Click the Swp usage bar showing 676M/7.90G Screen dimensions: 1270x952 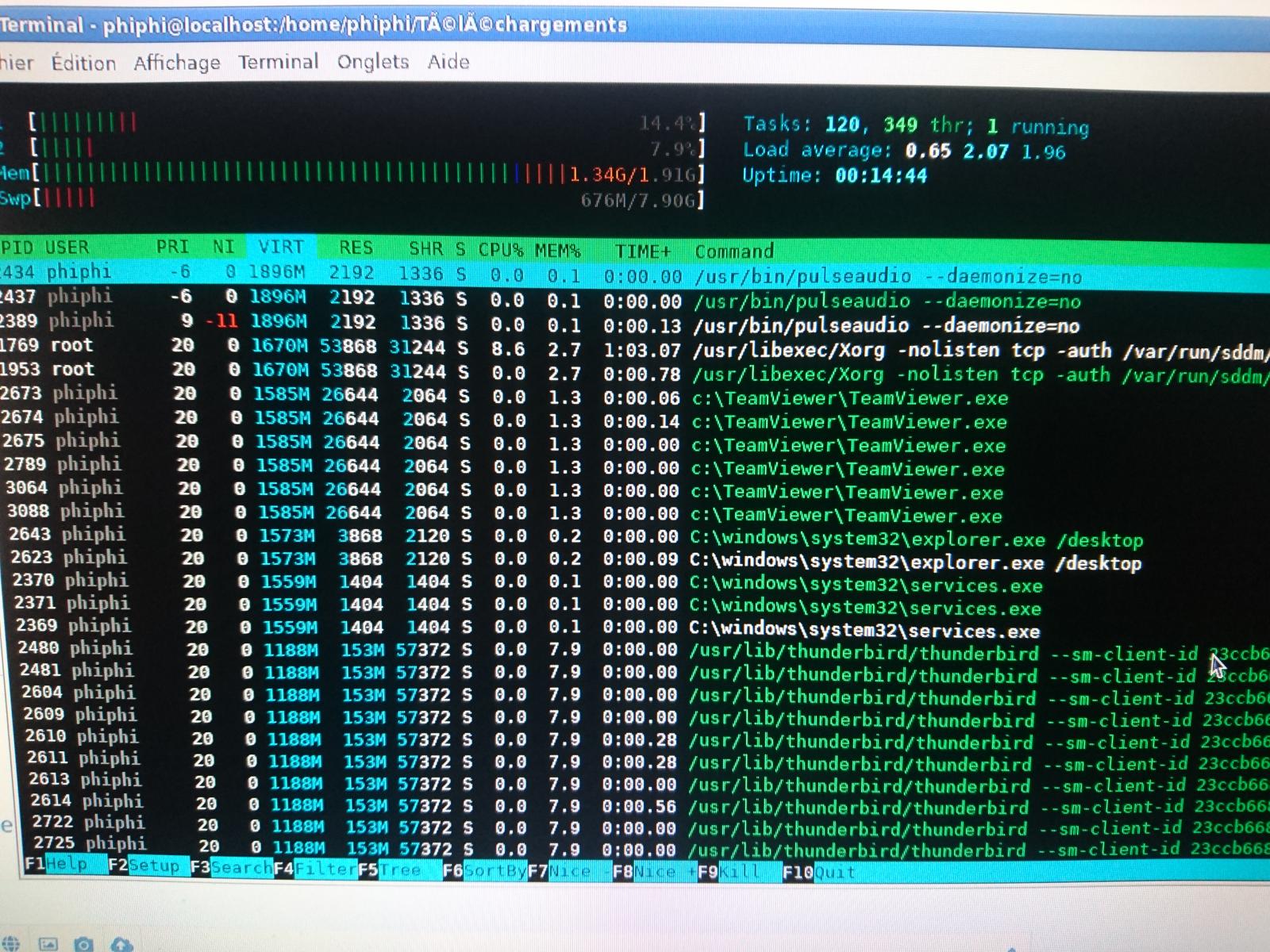(353, 198)
